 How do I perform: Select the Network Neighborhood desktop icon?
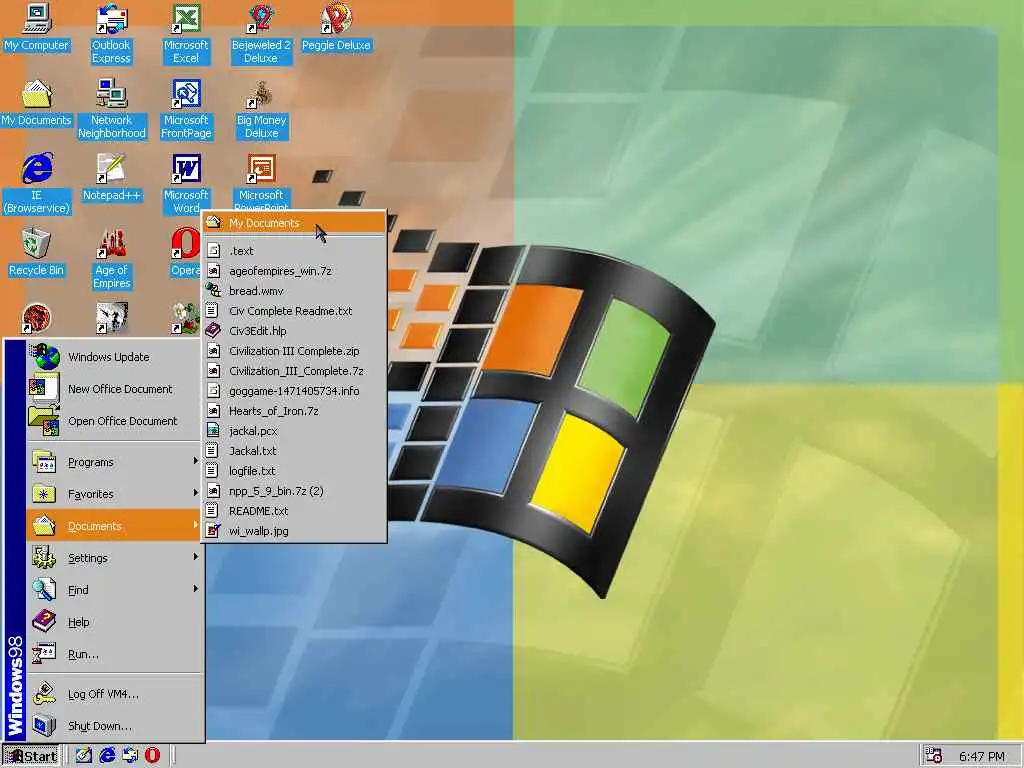(x=112, y=108)
